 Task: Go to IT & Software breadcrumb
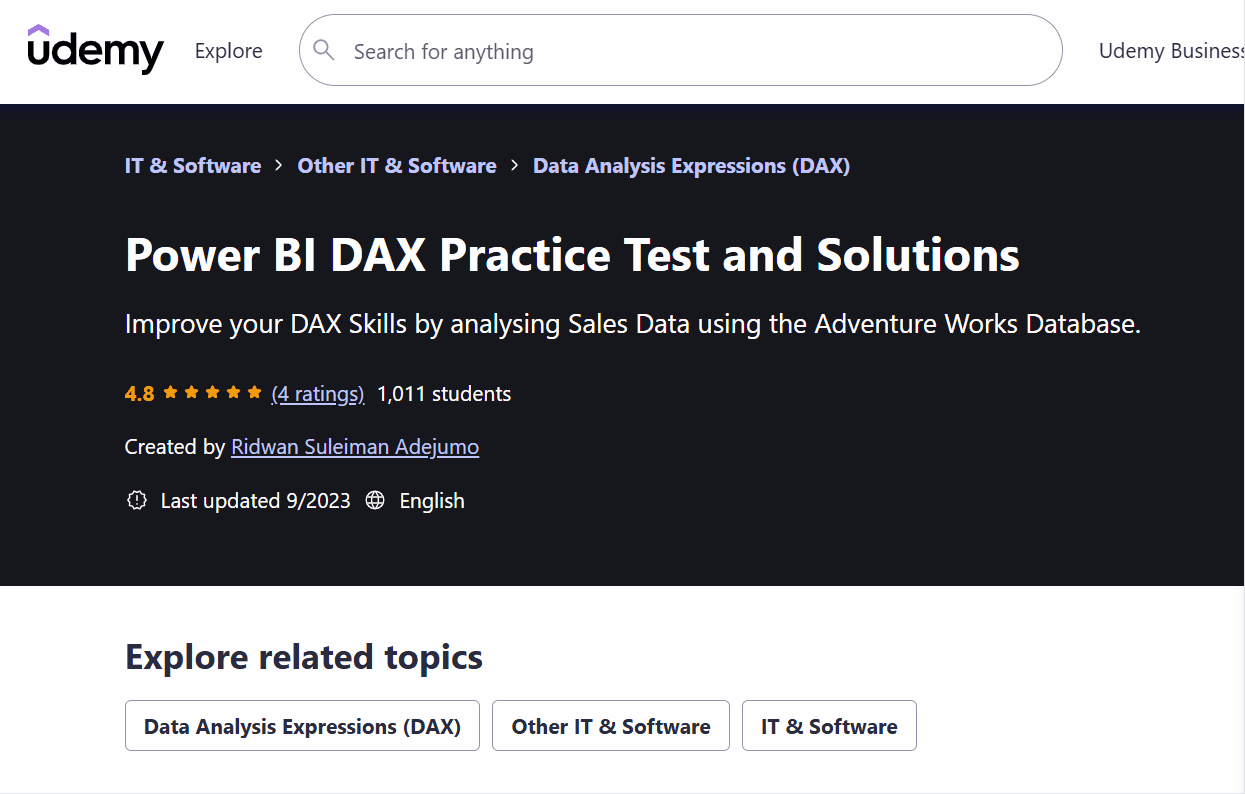pyautogui.click(x=193, y=166)
